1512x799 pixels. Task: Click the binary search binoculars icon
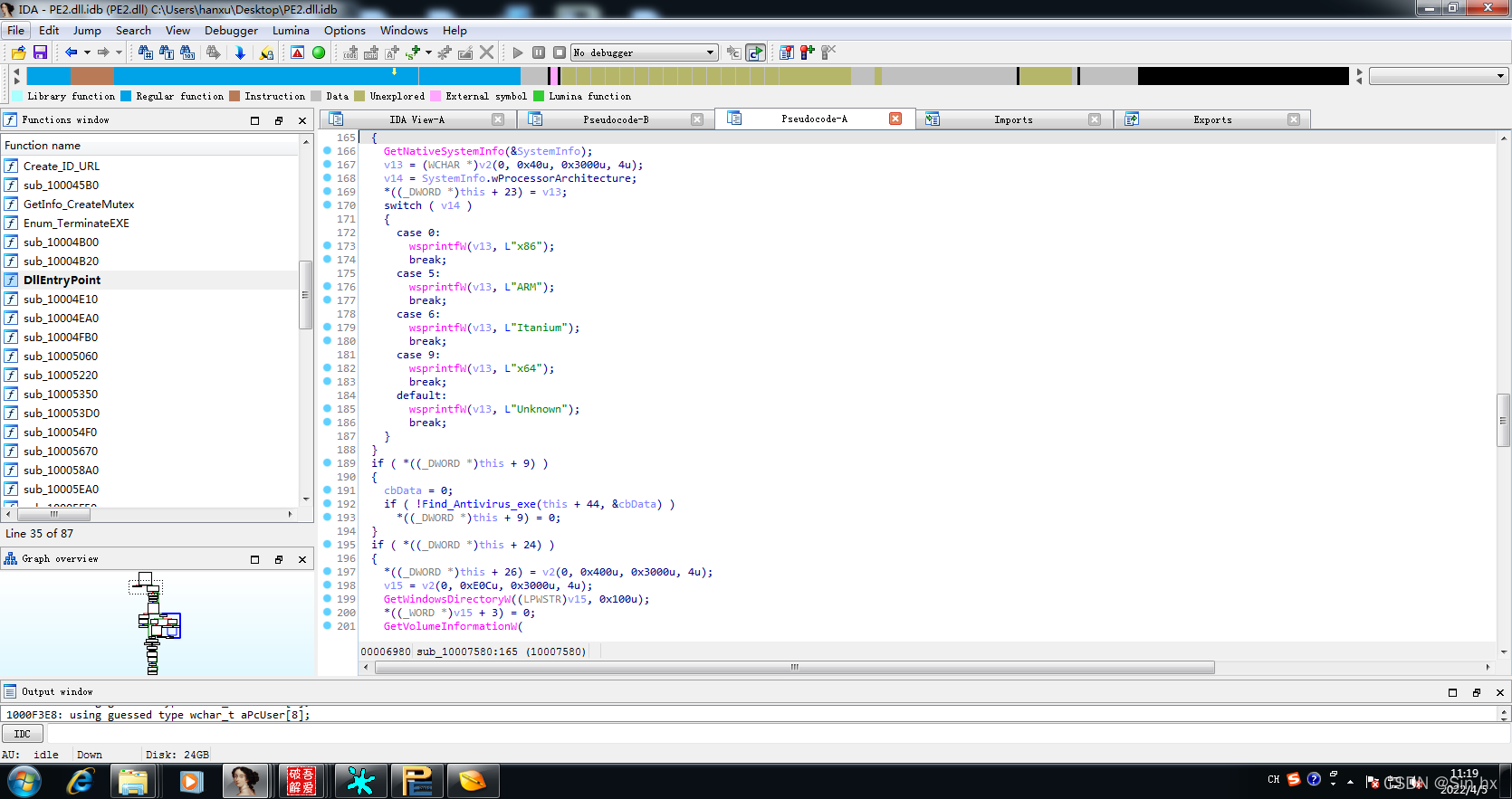point(187,52)
